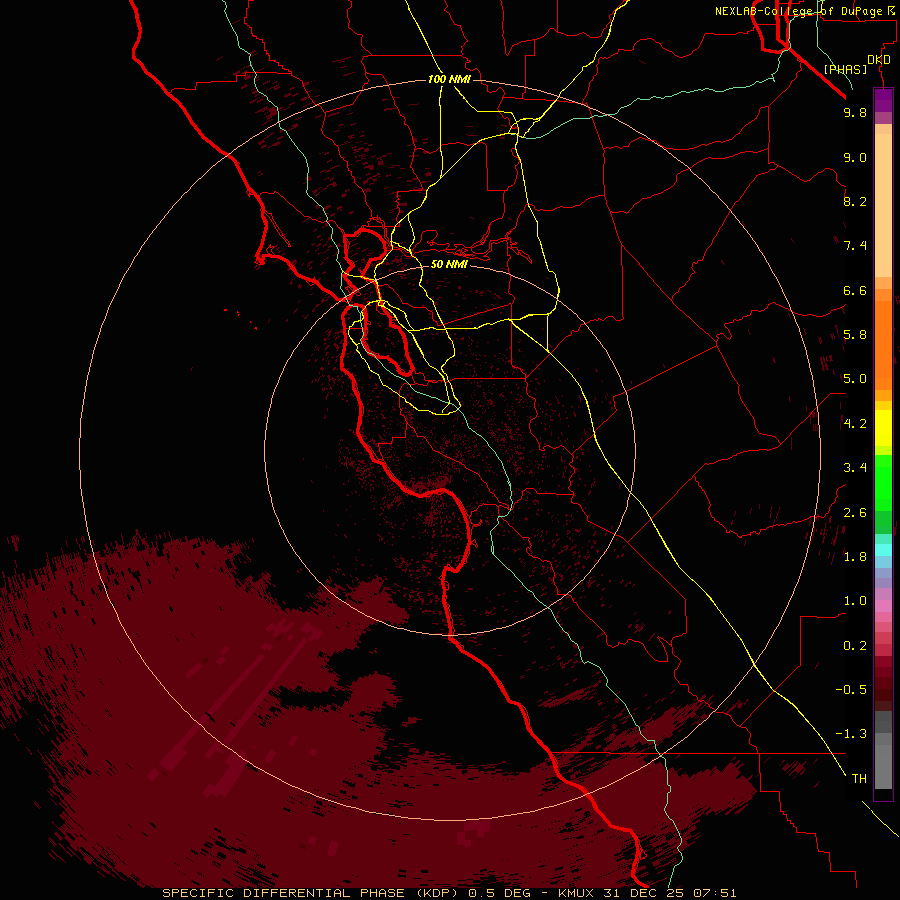Click the -1.3 scale value
The width and height of the screenshot is (900, 900).
(851, 734)
